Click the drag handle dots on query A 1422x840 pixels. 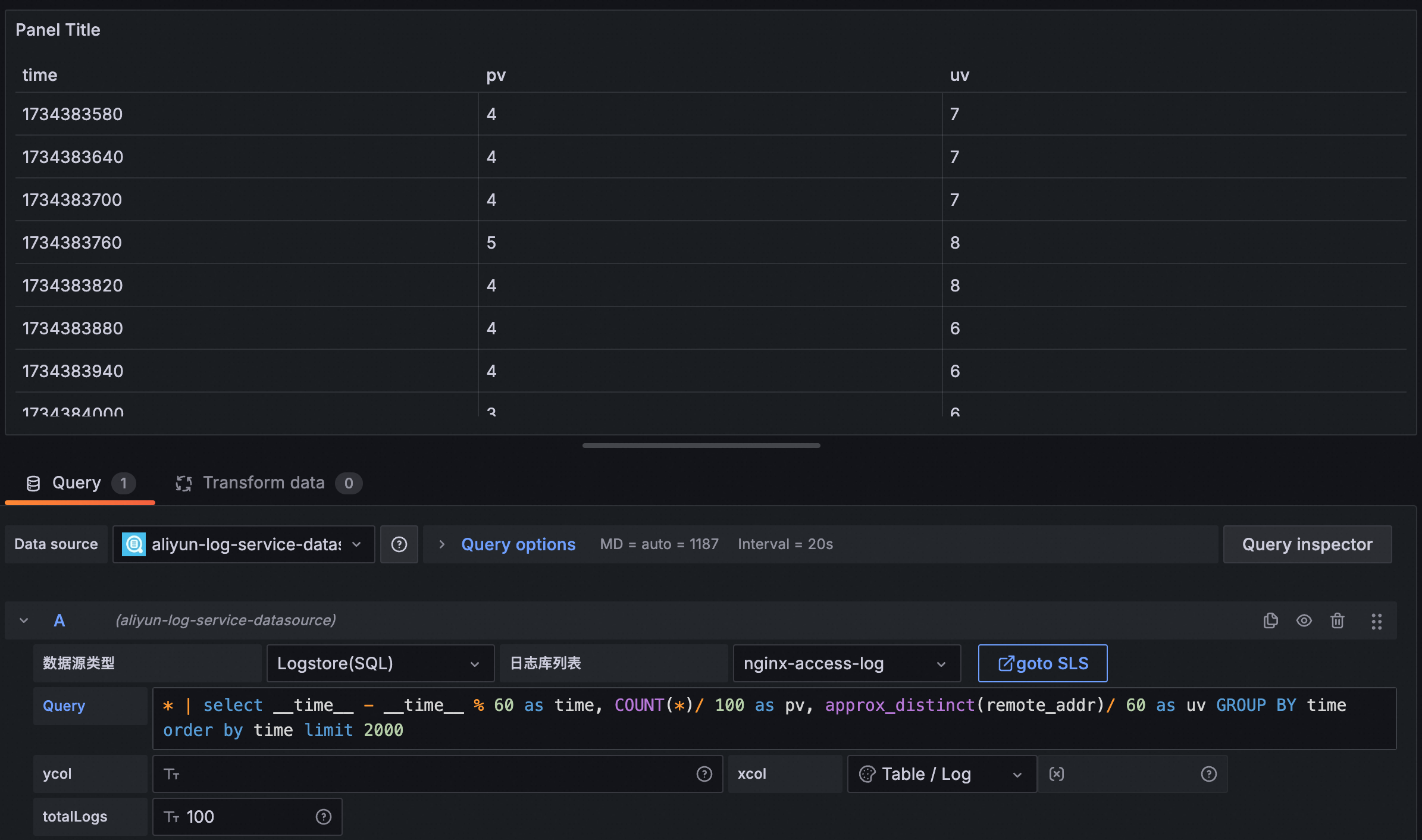click(1376, 621)
